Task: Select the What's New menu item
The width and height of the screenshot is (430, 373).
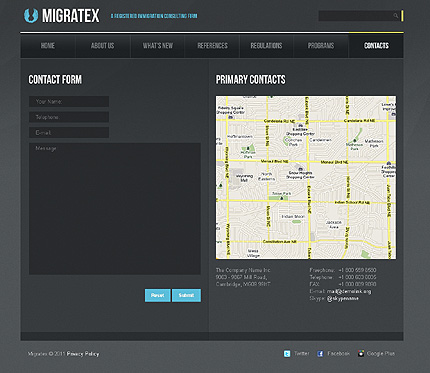Action: point(158,46)
